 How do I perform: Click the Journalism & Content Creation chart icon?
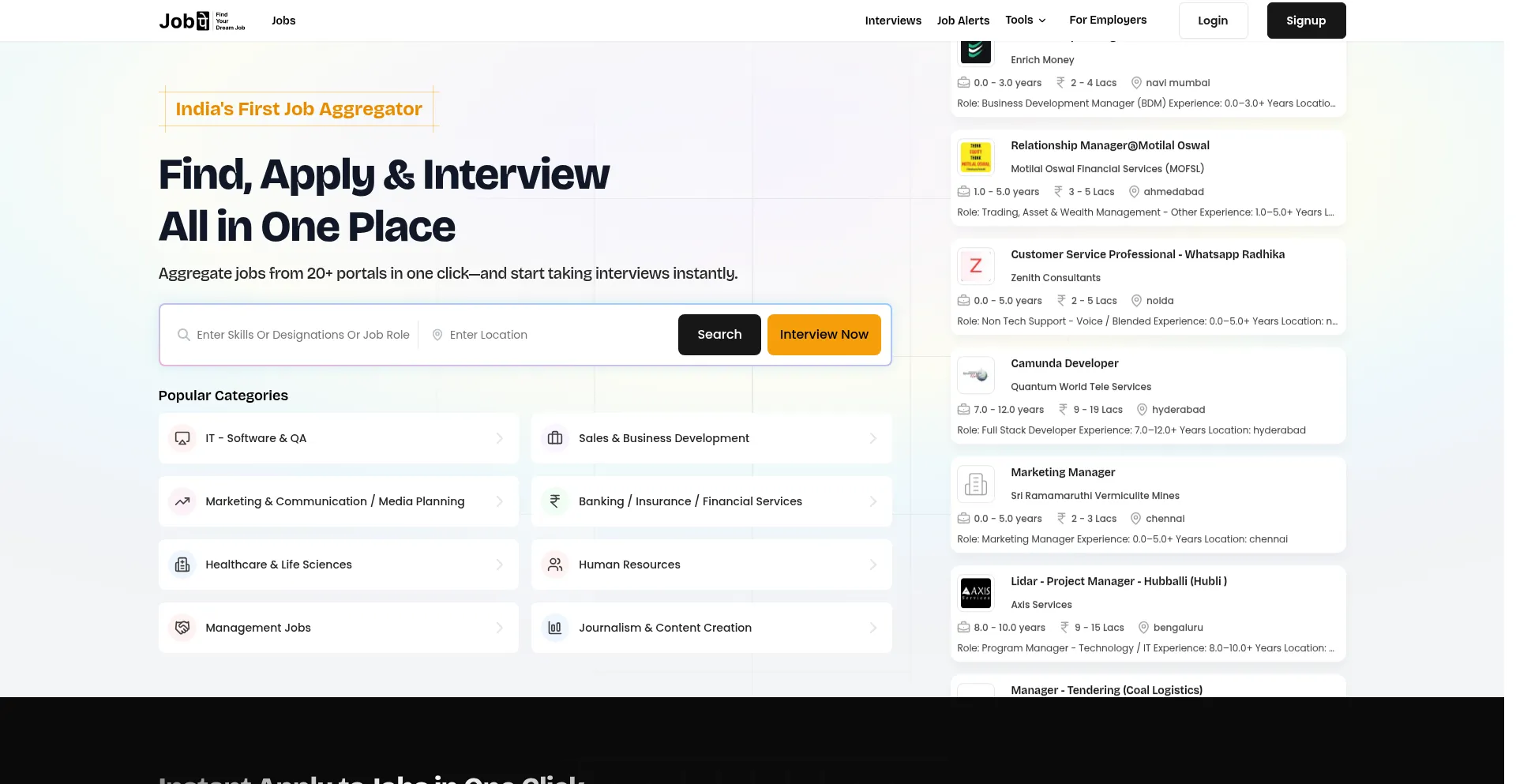[555, 628]
